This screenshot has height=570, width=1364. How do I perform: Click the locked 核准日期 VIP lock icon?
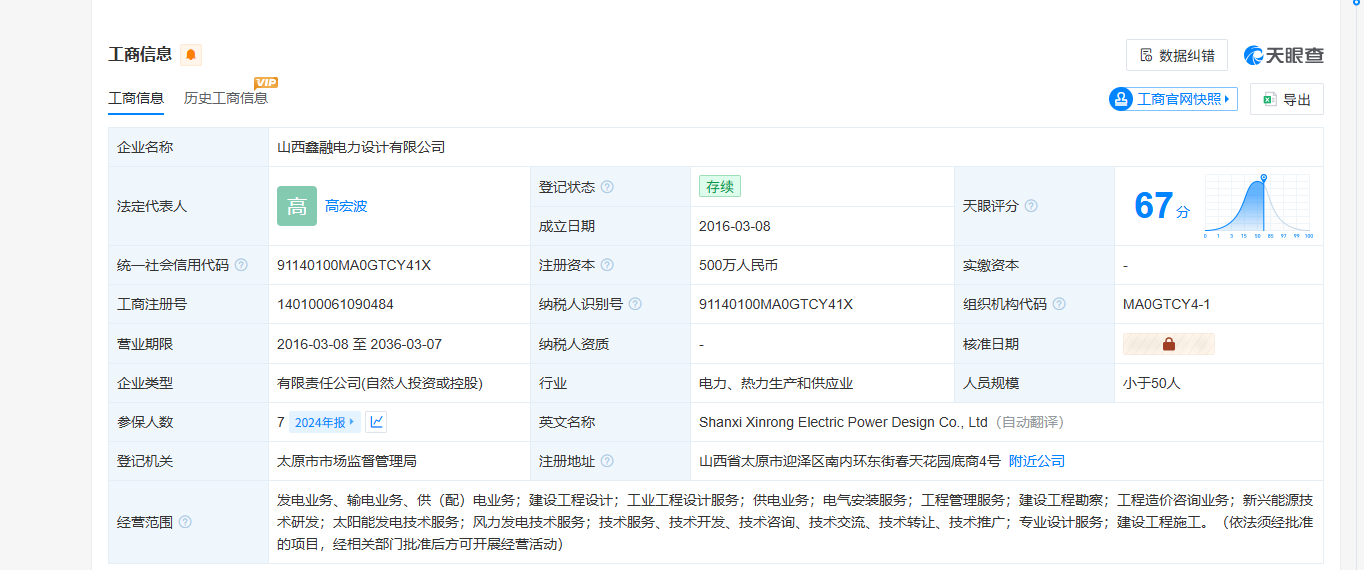click(x=1169, y=344)
